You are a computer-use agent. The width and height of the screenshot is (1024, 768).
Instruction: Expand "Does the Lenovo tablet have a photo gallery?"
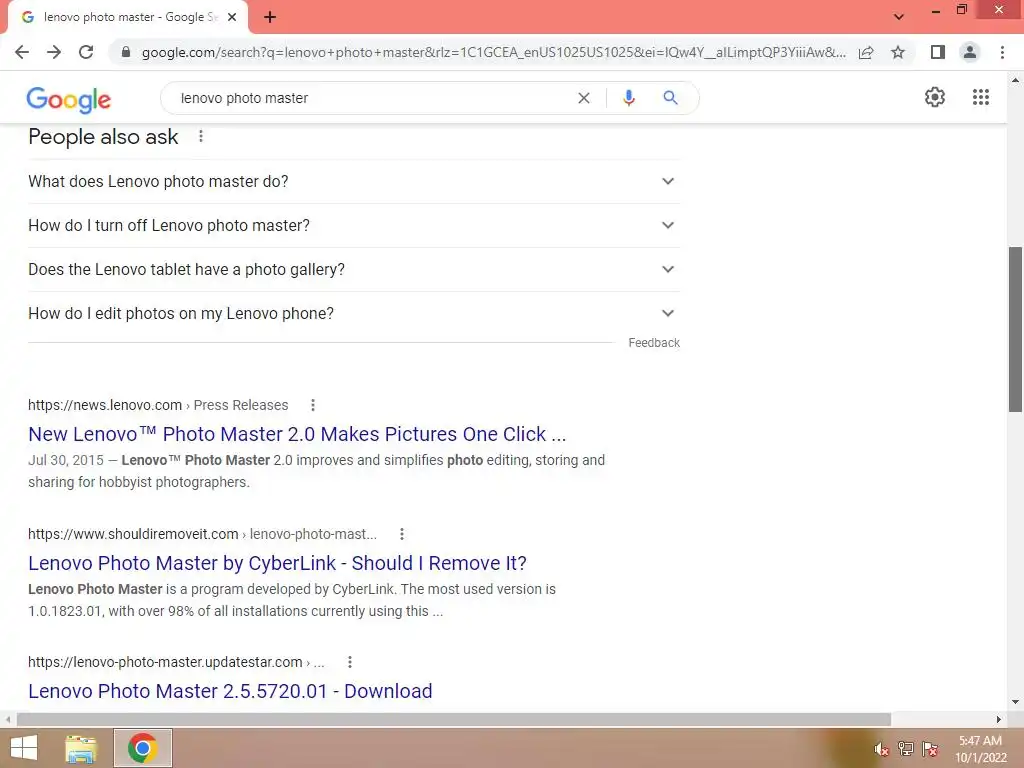(x=353, y=269)
